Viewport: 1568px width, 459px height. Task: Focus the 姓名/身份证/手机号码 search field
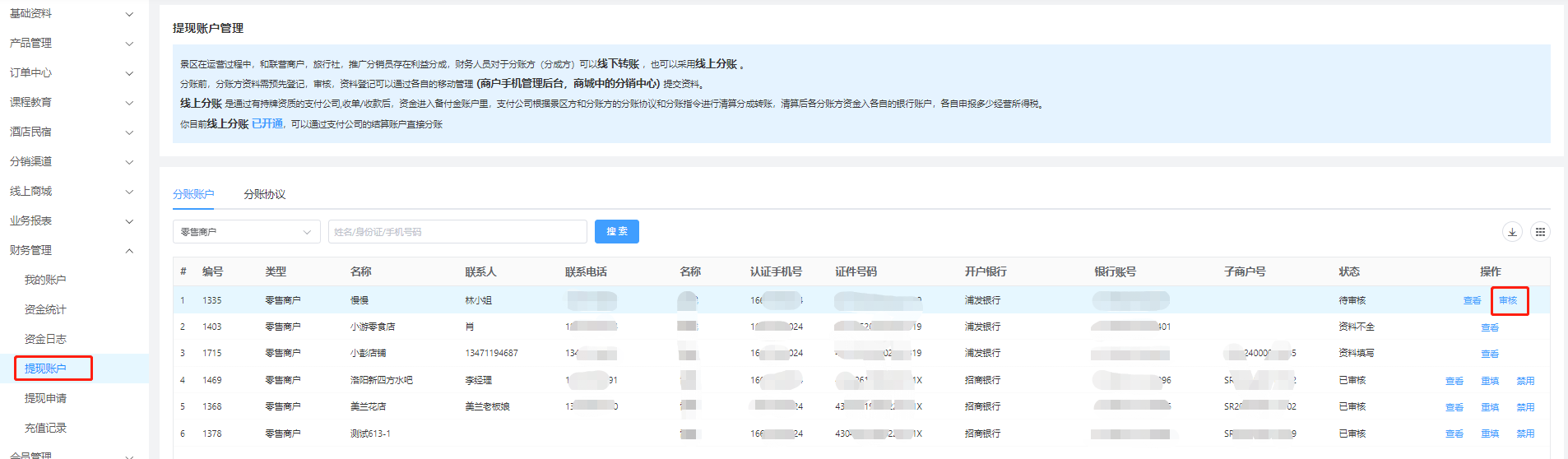click(457, 232)
